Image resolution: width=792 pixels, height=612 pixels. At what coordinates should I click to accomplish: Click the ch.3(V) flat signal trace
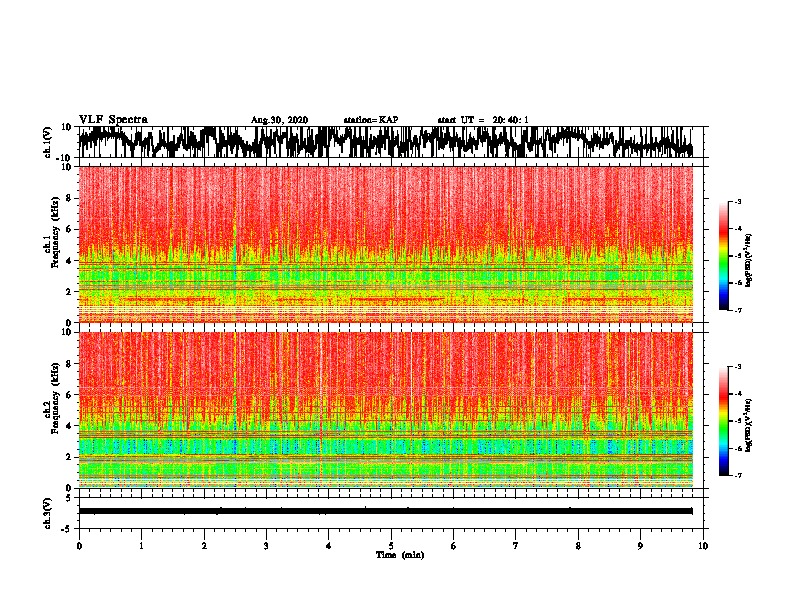tap(386, 511)
